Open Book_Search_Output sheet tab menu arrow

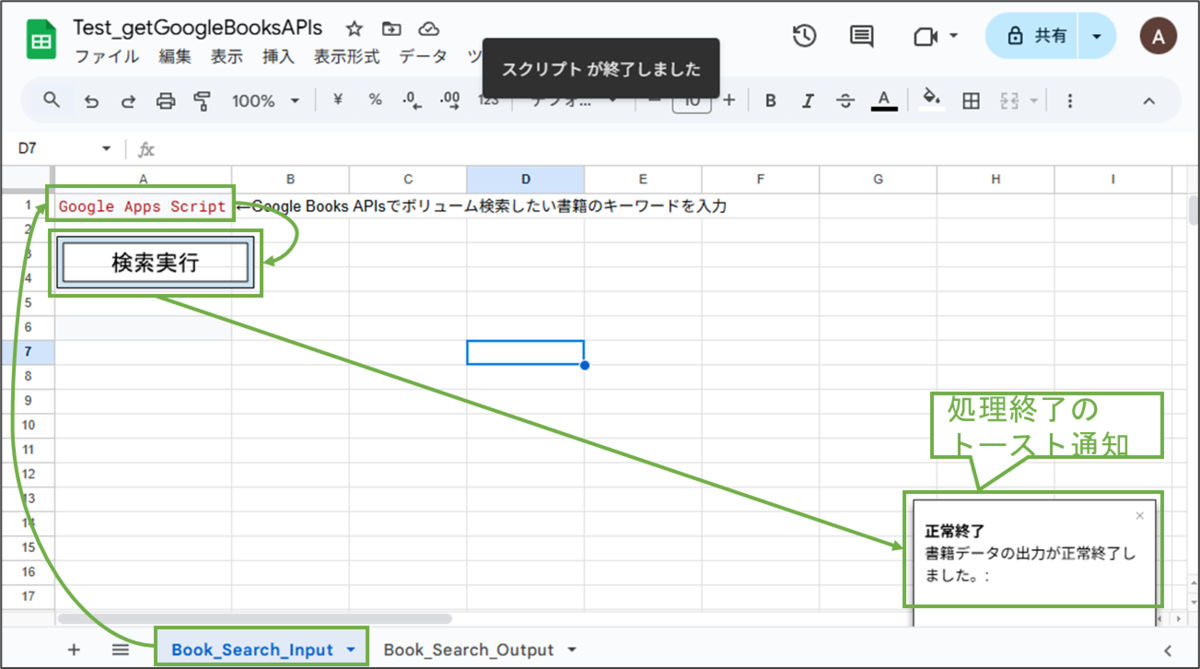coord(571,650)
